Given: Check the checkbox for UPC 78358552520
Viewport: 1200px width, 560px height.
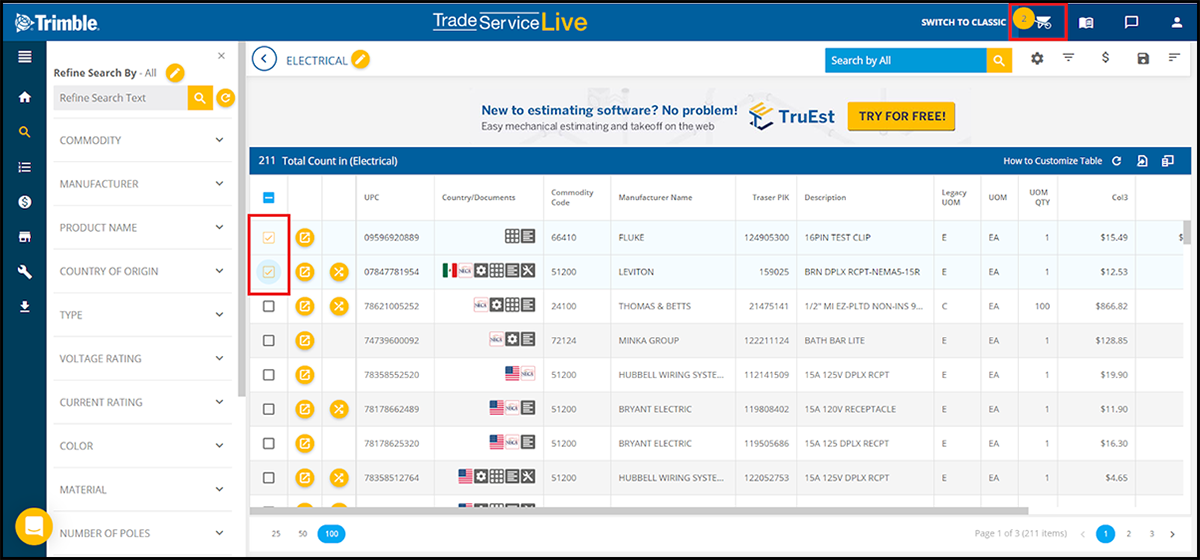Looking at the screenshot, I should click(268, 374).
